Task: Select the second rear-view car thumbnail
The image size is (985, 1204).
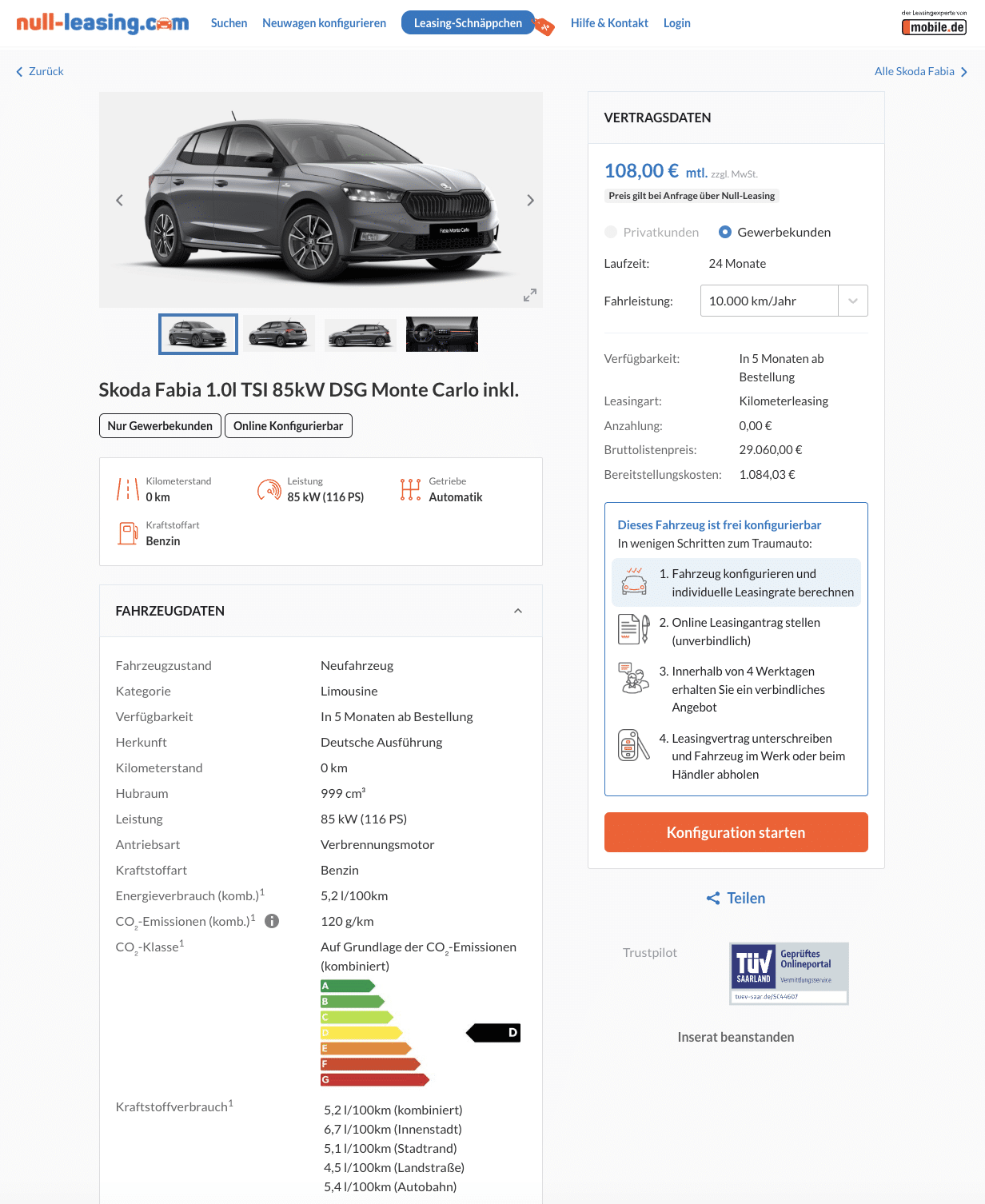Action: tap(279, 334)
